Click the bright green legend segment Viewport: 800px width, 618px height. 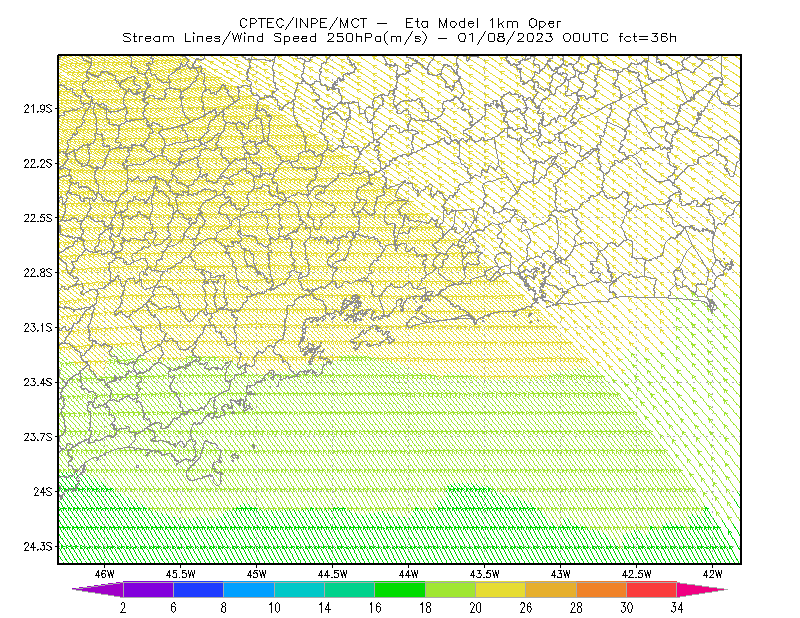[x=400, y=589]
